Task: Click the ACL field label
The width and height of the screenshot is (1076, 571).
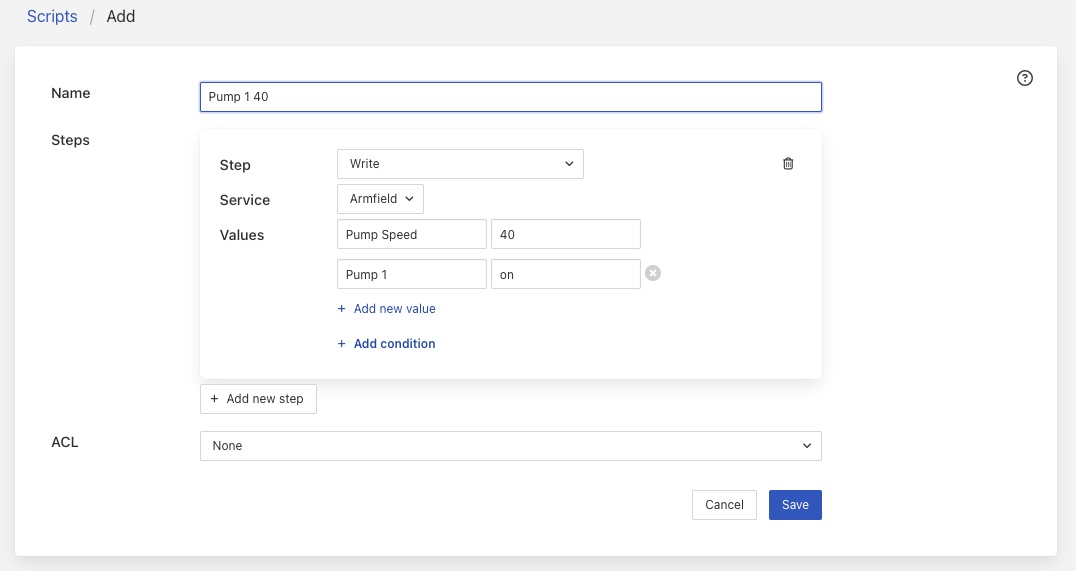Action: pyautogui.click(x=65, y=441)
